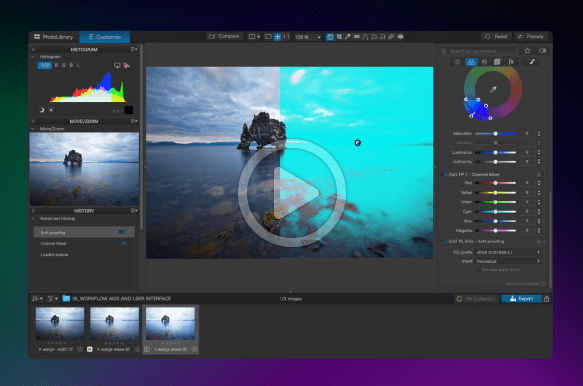
Task: Show favorite corrections with star icon
Action: click(x=527, y=51)
